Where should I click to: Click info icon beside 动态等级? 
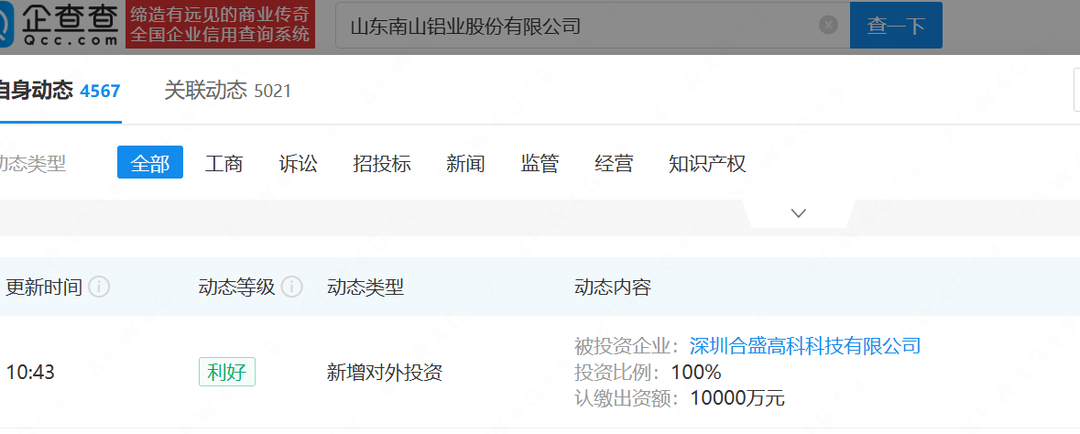tap(291, 287)
